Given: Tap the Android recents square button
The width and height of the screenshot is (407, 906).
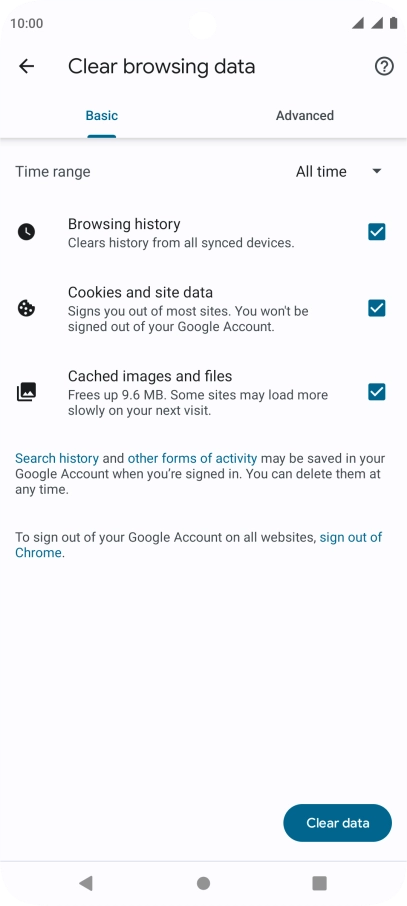Looking at the screenshot, I should click(x=320, y=883).
